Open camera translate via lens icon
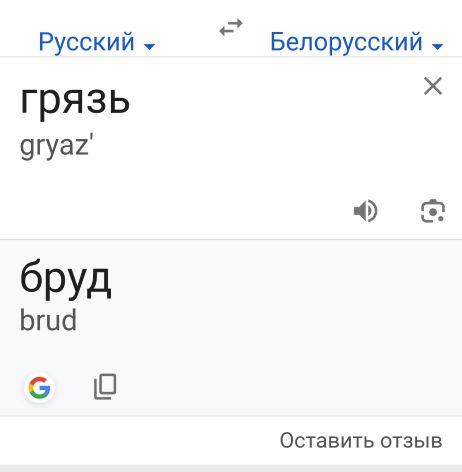The image size is (462, 472). 433,211
